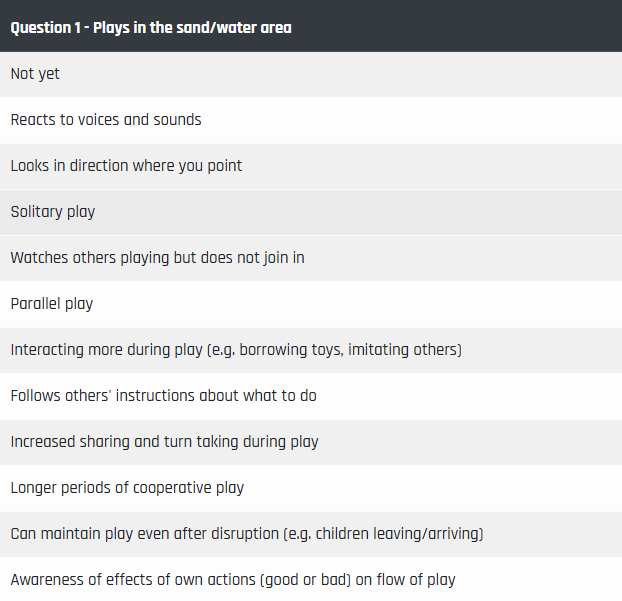Select "Looks in direction where you point"

311,166
